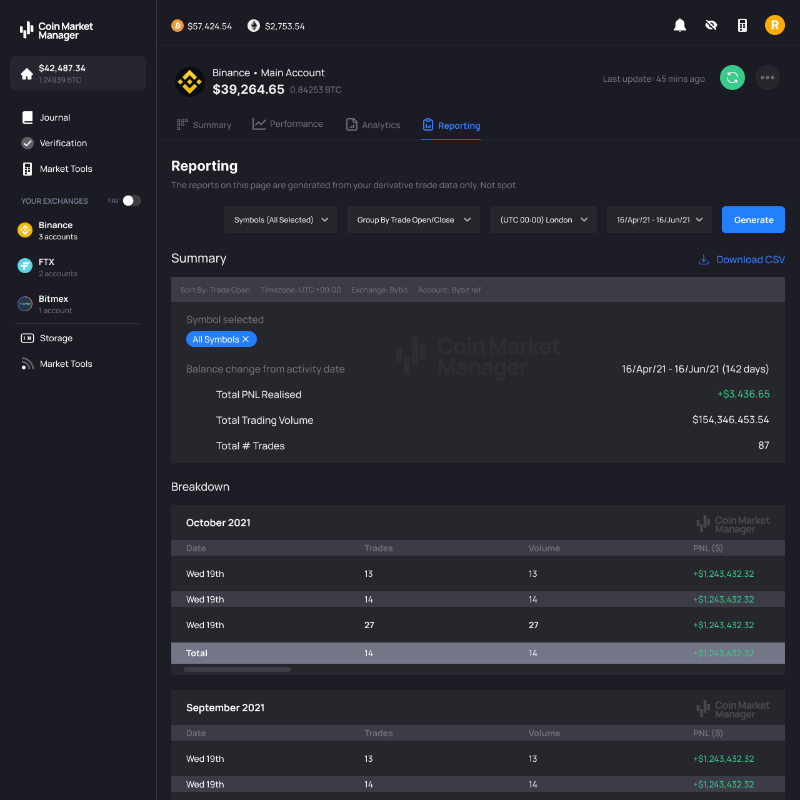Switch to the Analytics tab
This screenshot has height=800, width=800.
(x=373, y=125)
